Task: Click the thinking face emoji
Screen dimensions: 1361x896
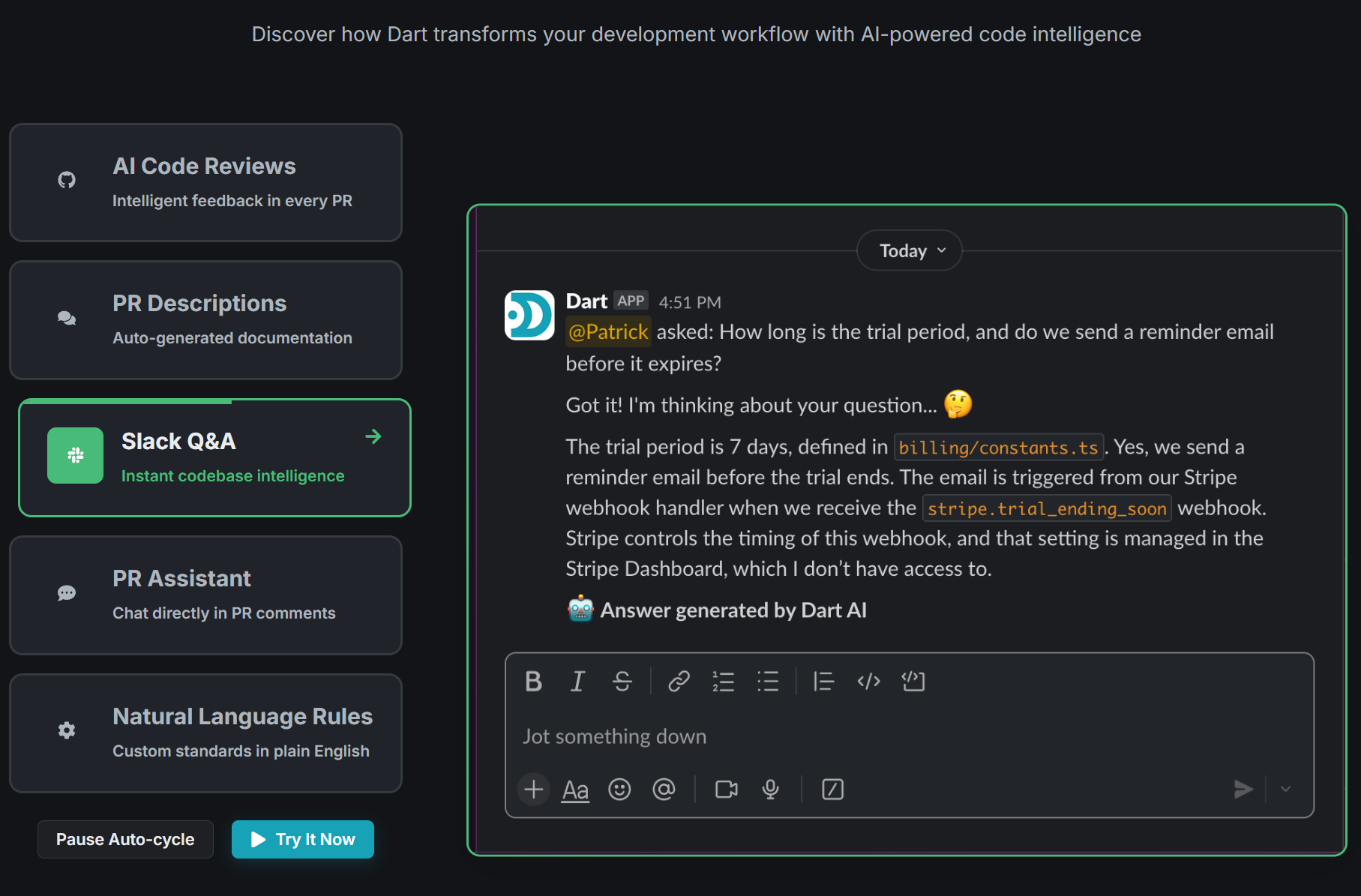Action: click(x=958, y=404)
